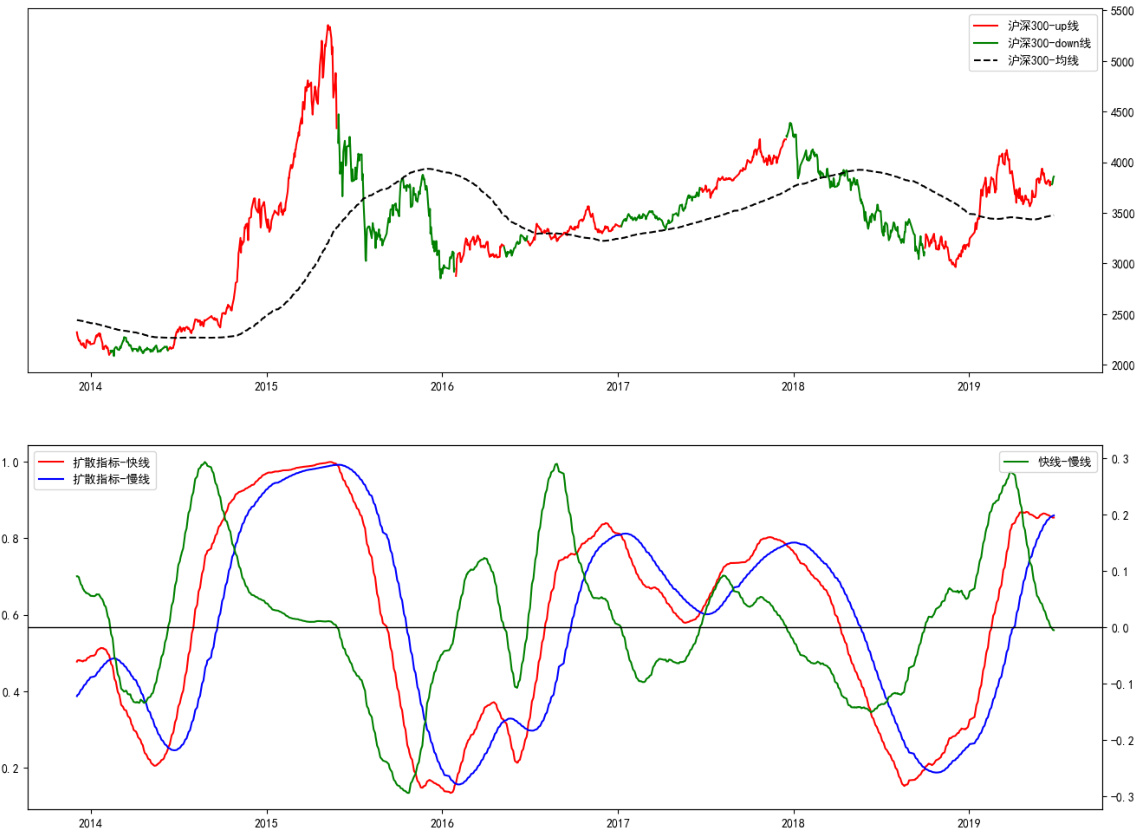Click the 2016 tick on the bottom chart
Screen dimensions: 1143x837
(x=442, y=823)
